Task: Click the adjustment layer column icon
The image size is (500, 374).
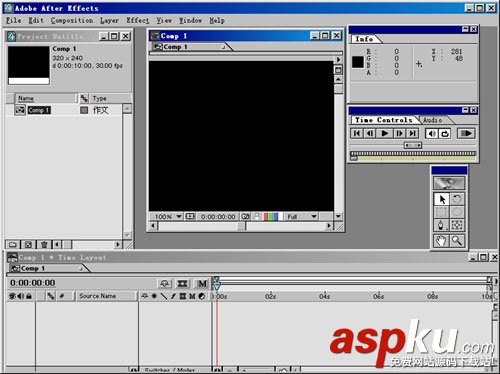Action: [x=202, y=296]
